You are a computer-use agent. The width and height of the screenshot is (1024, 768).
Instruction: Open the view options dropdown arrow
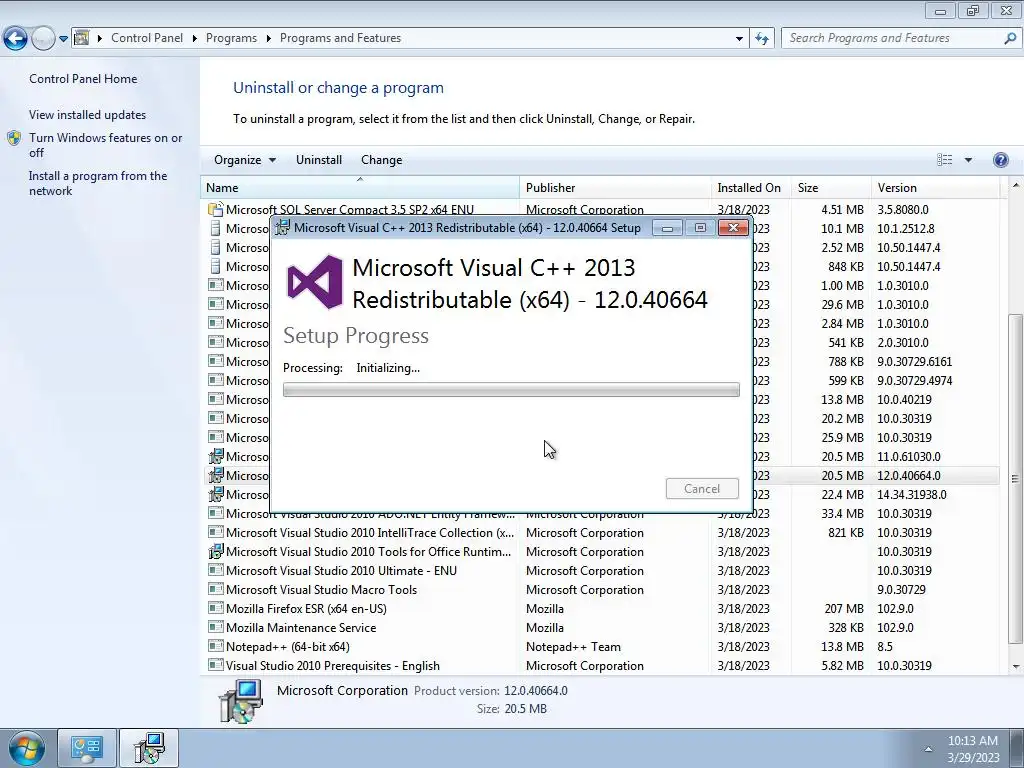(x=968, y=160)
